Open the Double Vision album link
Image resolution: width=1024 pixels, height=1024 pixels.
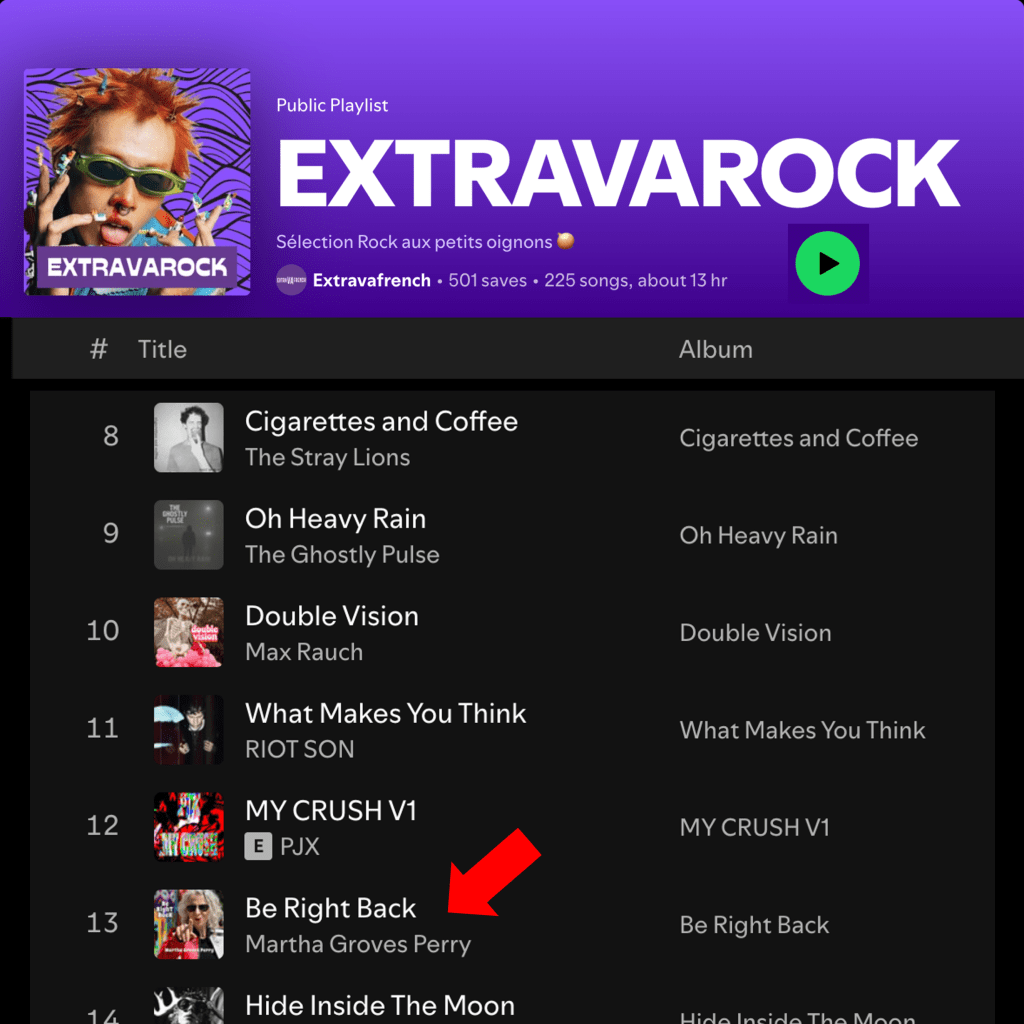tap(755, 633)
